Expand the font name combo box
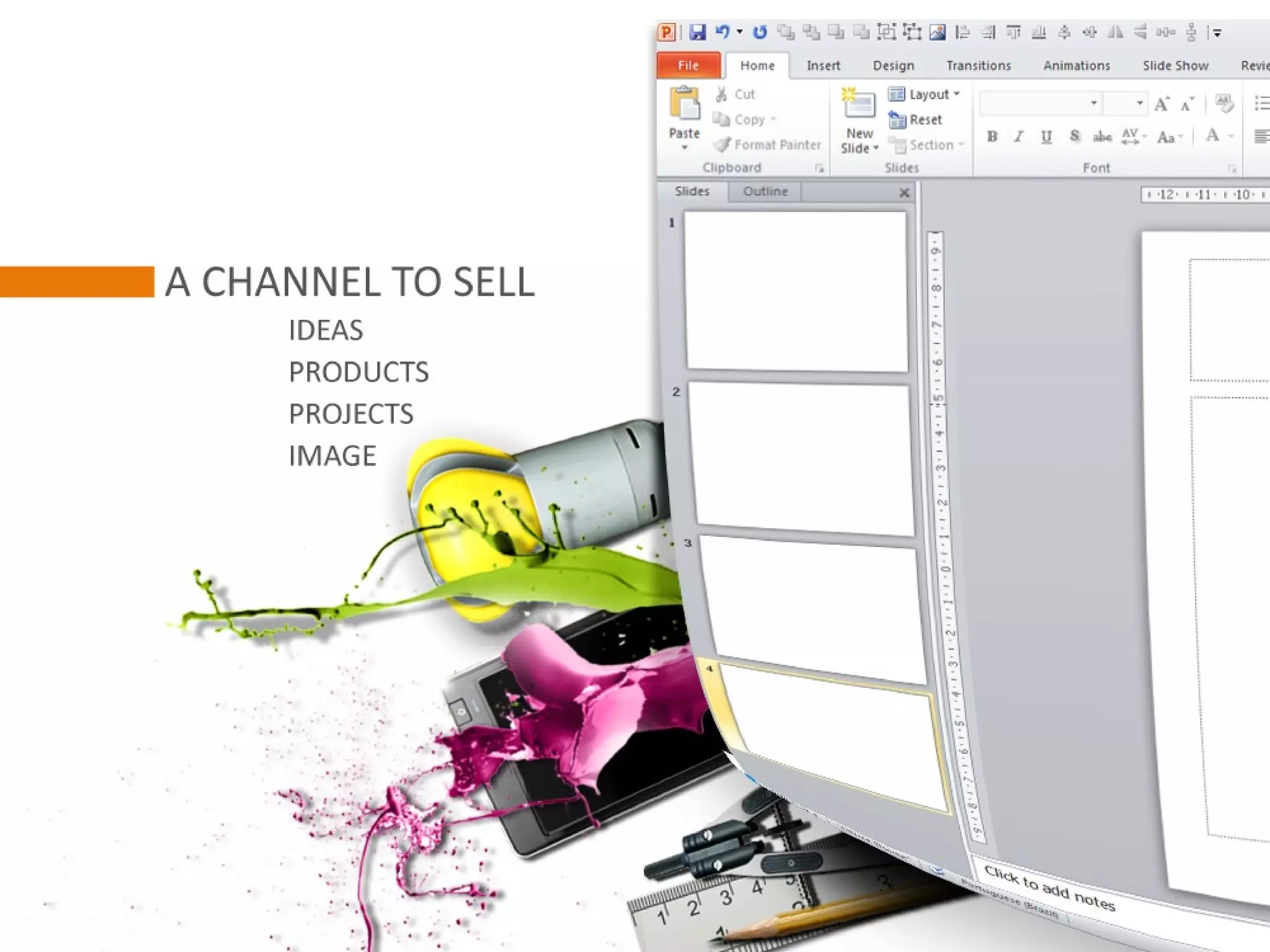1270x952 pixels. 1094,104
